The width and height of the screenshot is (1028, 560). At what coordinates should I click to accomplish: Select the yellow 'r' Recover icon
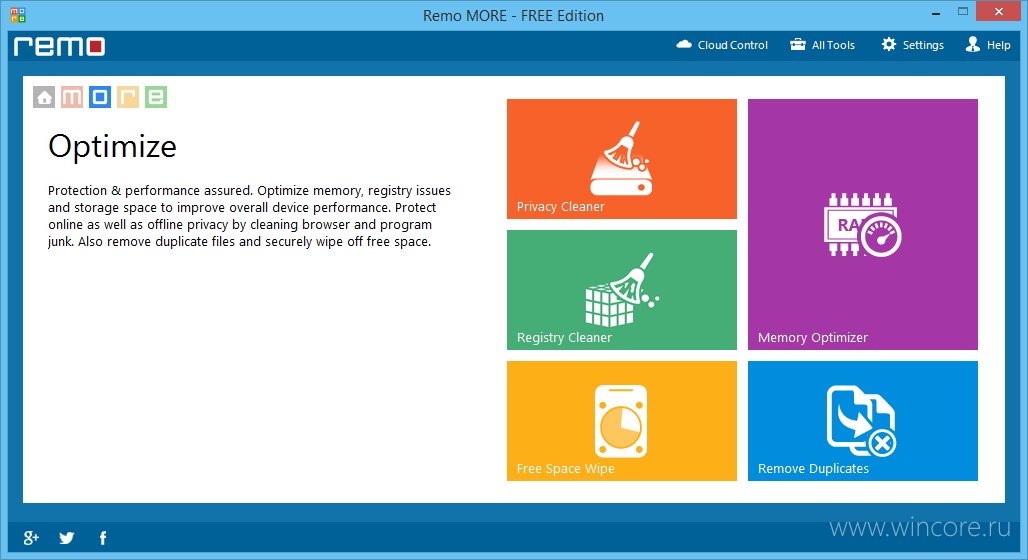click(x=128, y=97)
